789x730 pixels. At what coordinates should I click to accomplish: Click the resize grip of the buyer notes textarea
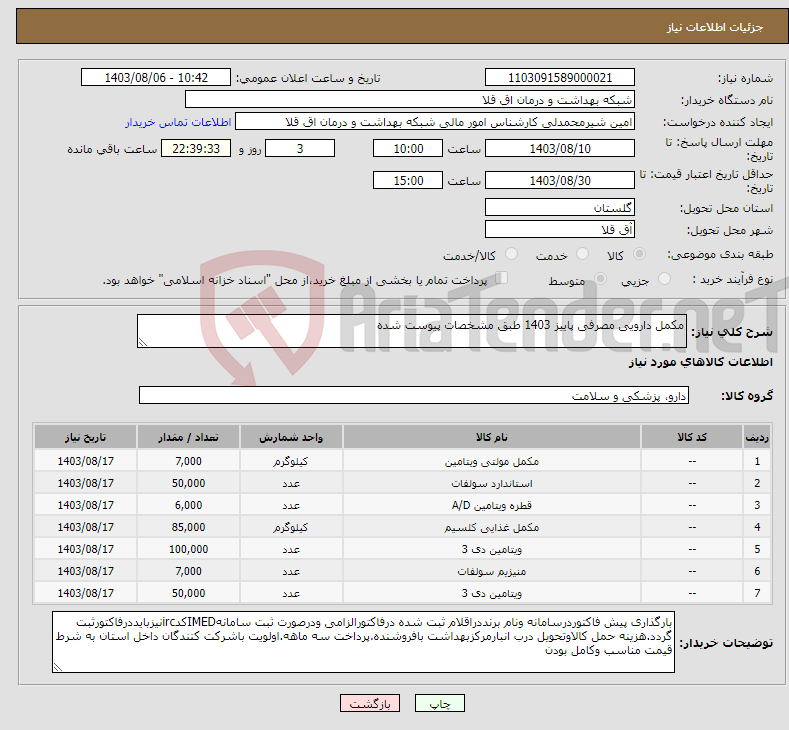pyautogui.click(x=58, y=667)
